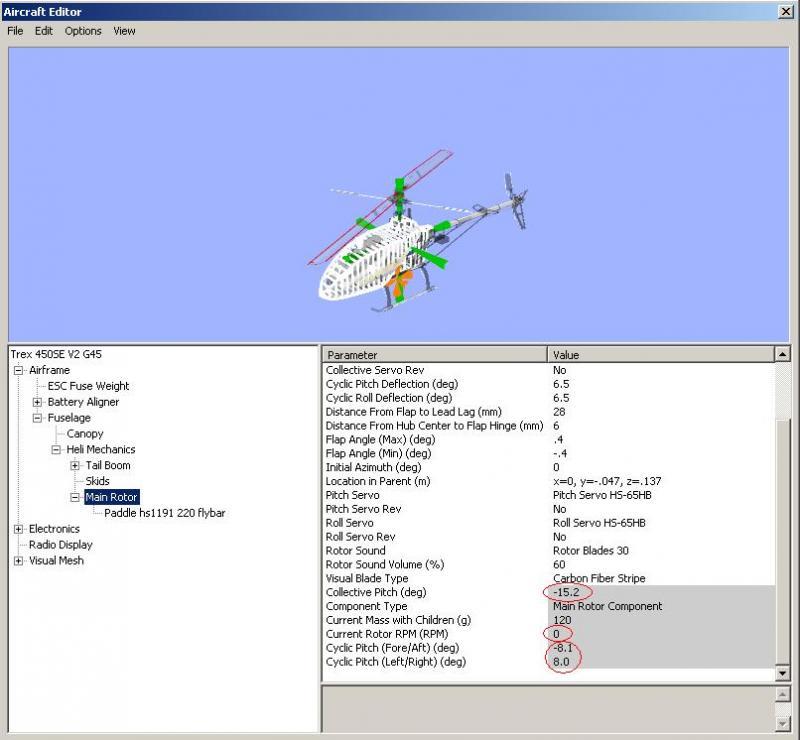Screen dimensions: 800x740
Task: Open the Options menu
Action: coord(83,31)
